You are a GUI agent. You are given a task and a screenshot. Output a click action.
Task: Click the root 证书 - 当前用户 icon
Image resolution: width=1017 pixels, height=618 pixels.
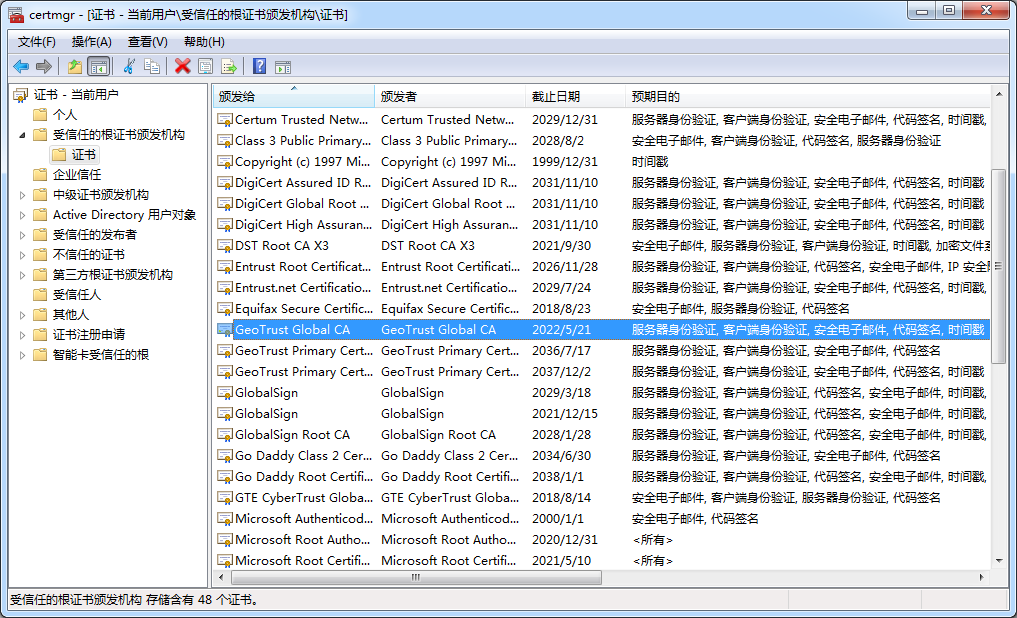tap(21, 95)
